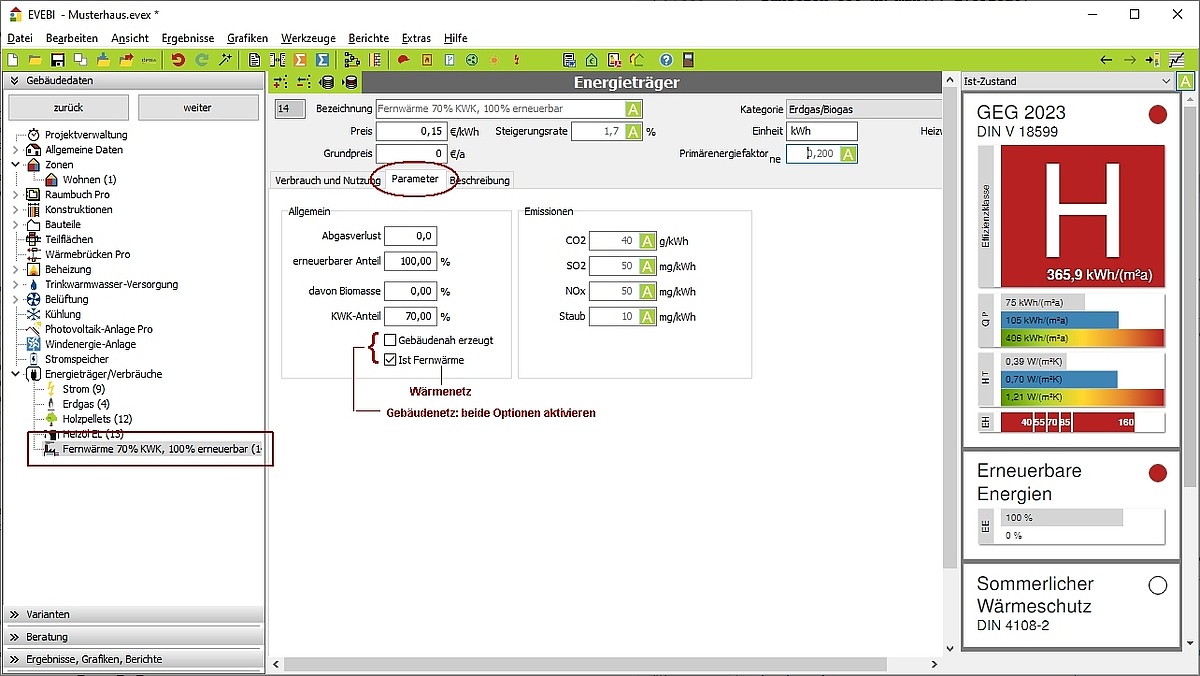1200x676 pixels.
Task: Navigate forward with the right arrow icon
Action: click(x=1129, y=60)
